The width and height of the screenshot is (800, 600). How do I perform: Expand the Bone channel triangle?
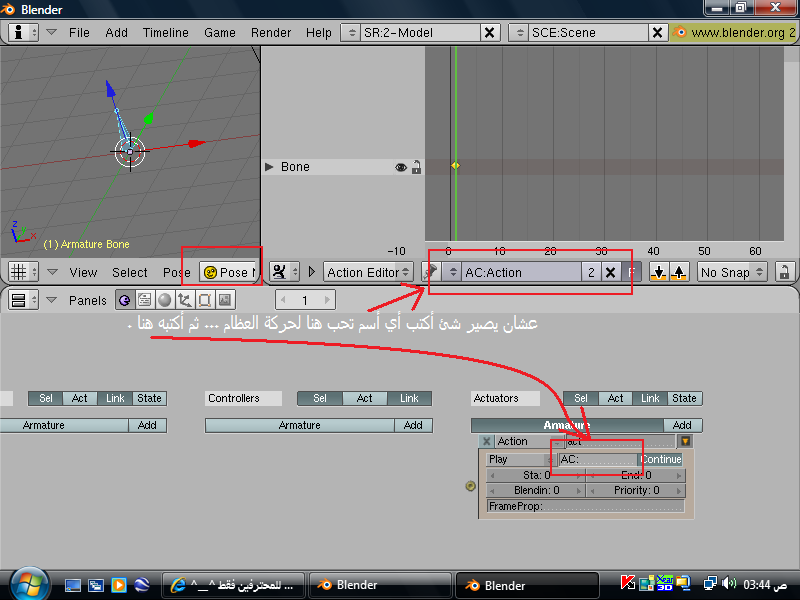click(269, 167)
